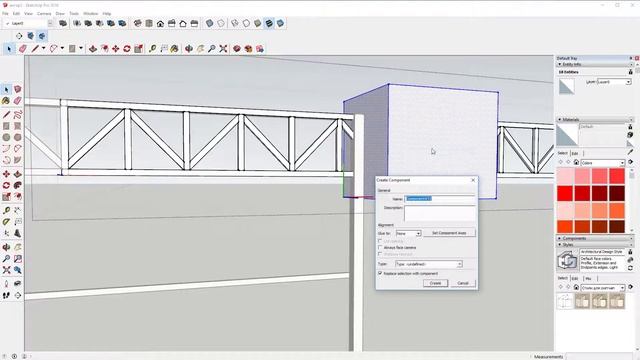
Task: Open the Type undefined dropdown
Action: (x=429, y=264)
